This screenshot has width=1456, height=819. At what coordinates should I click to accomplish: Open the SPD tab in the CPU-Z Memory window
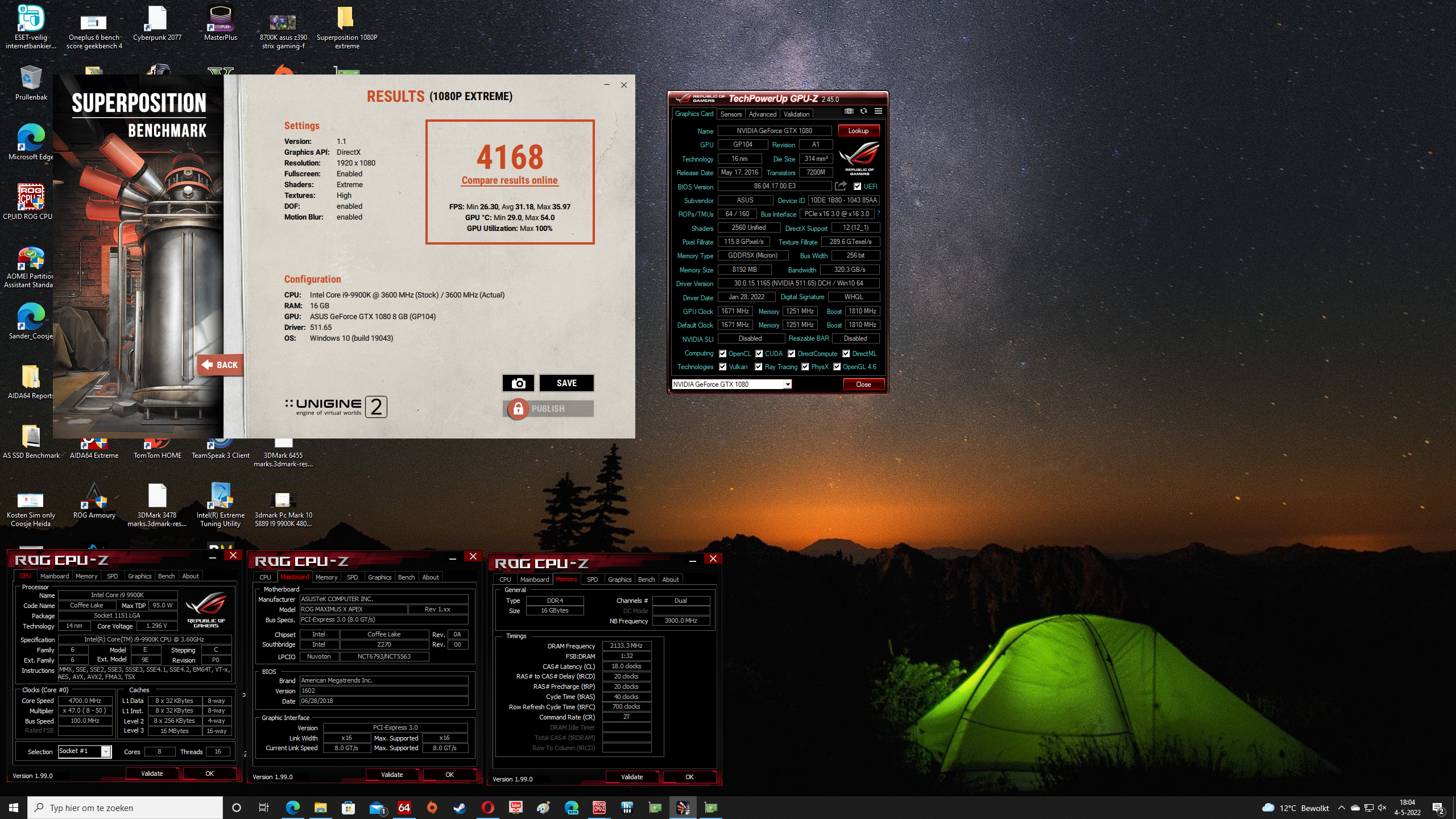point(592,580)
